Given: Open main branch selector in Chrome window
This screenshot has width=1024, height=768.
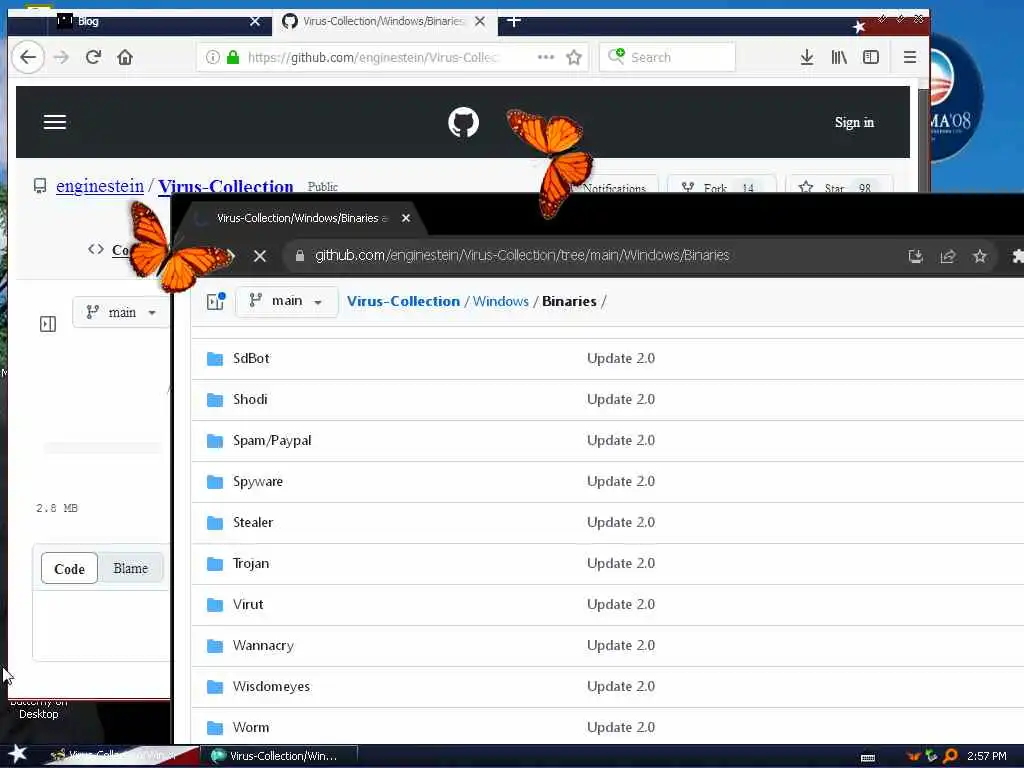Looking at the screenshot, I should [286, 301].
